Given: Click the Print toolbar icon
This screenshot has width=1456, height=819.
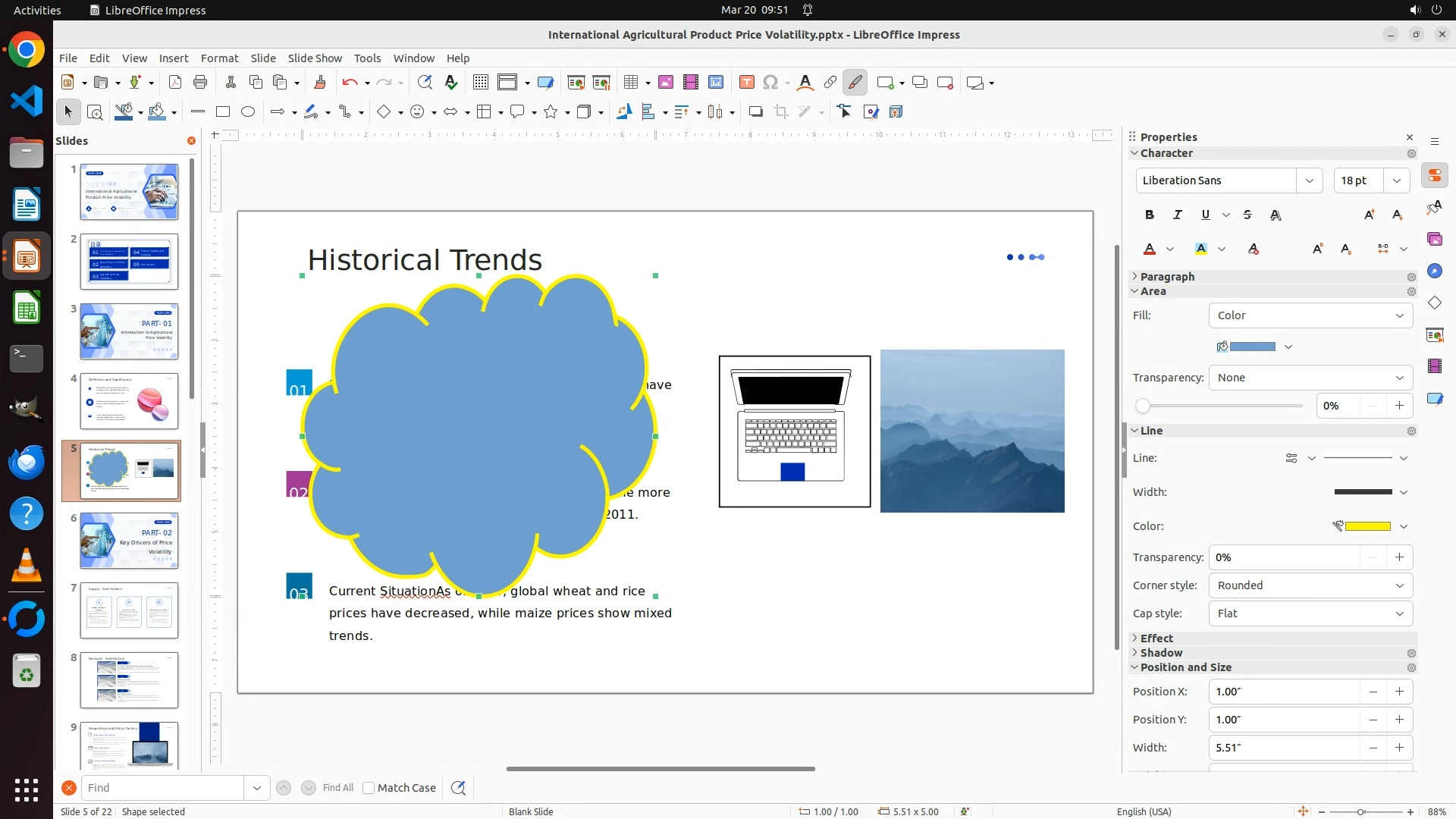Looking at the screenshot, I should [x=200, y=83].
